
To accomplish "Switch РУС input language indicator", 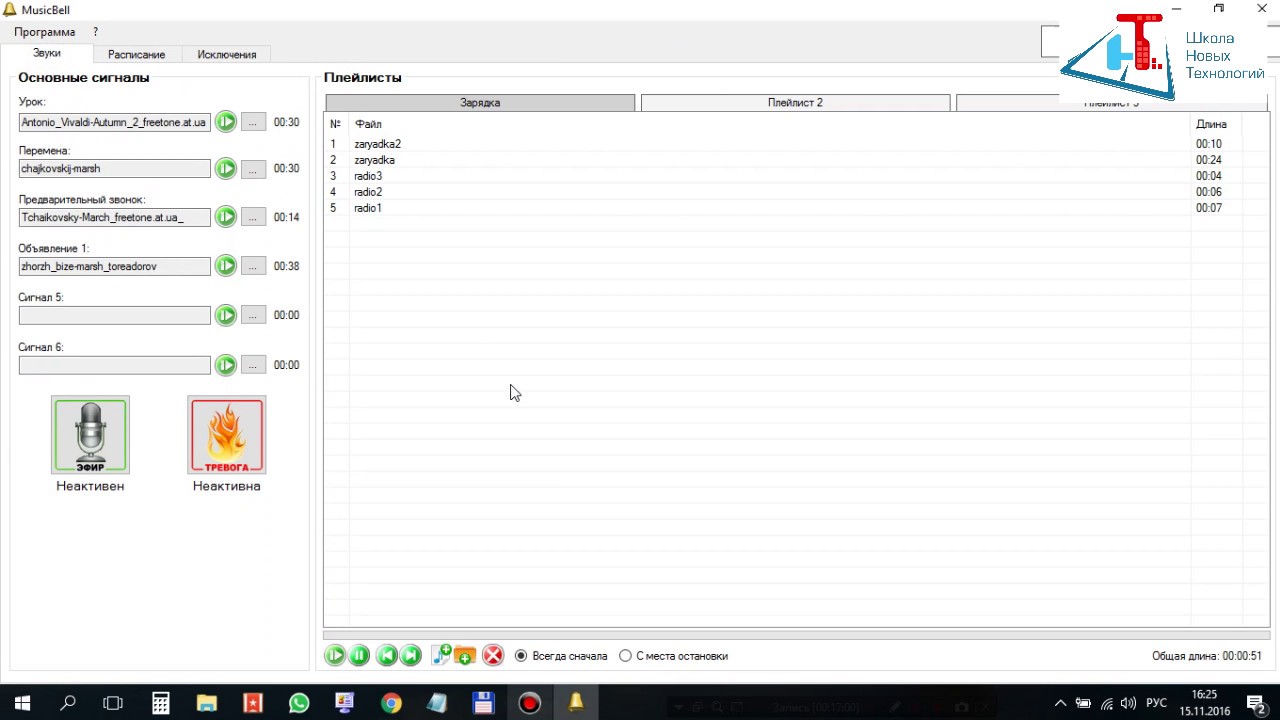I will 1156,703.
